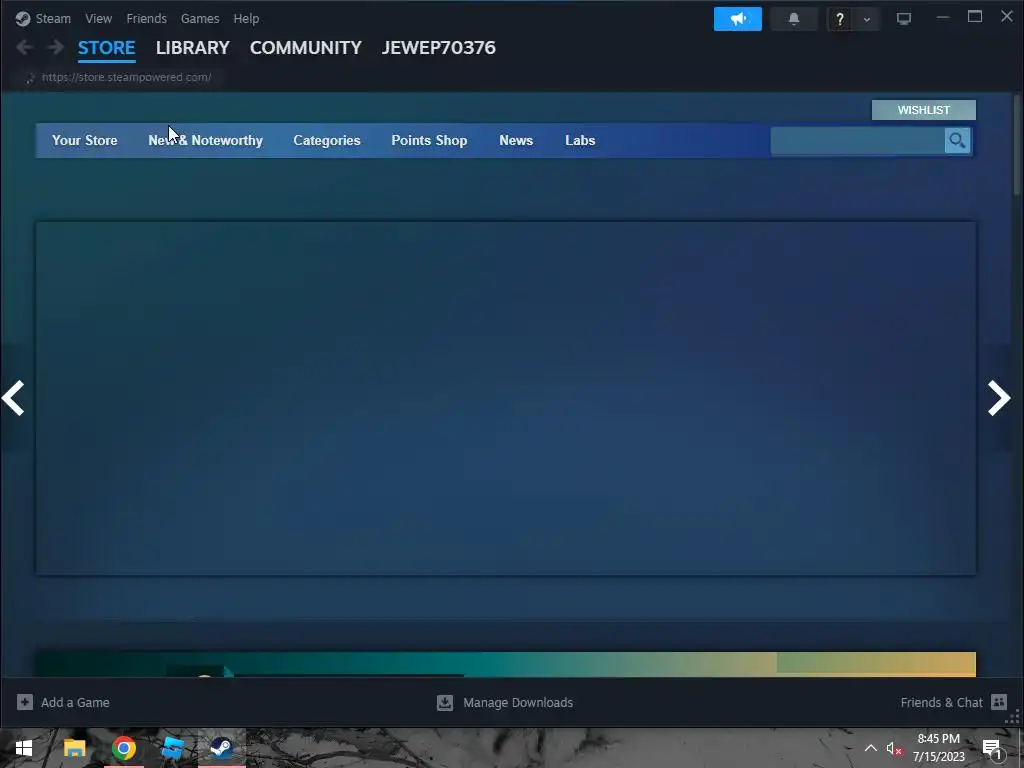Screen dimensions: 1024x768
Task: Click the Steam taskbar icon
Action: click(221, 748)
